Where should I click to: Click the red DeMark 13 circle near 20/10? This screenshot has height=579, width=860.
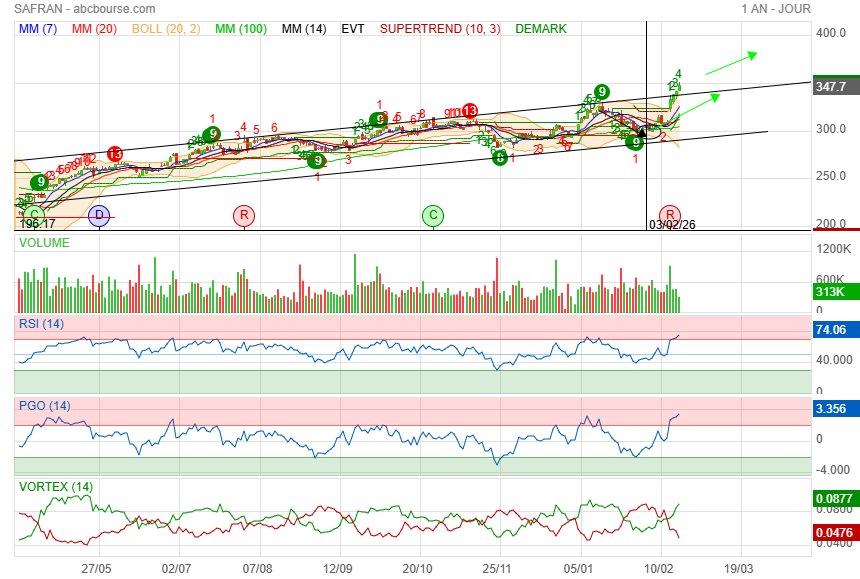469,111
